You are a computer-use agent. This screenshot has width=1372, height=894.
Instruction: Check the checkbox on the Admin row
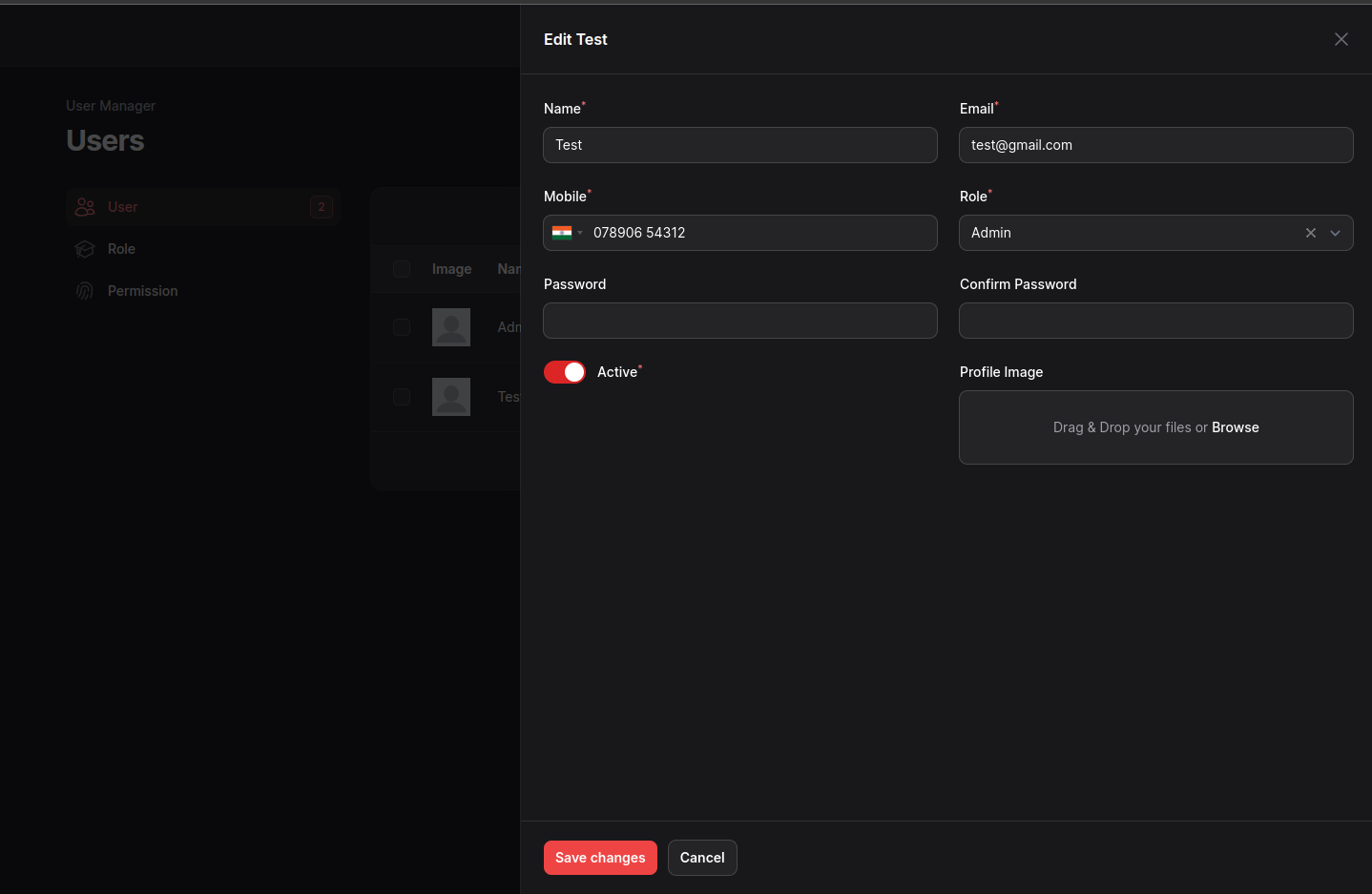tap(401, 326)
